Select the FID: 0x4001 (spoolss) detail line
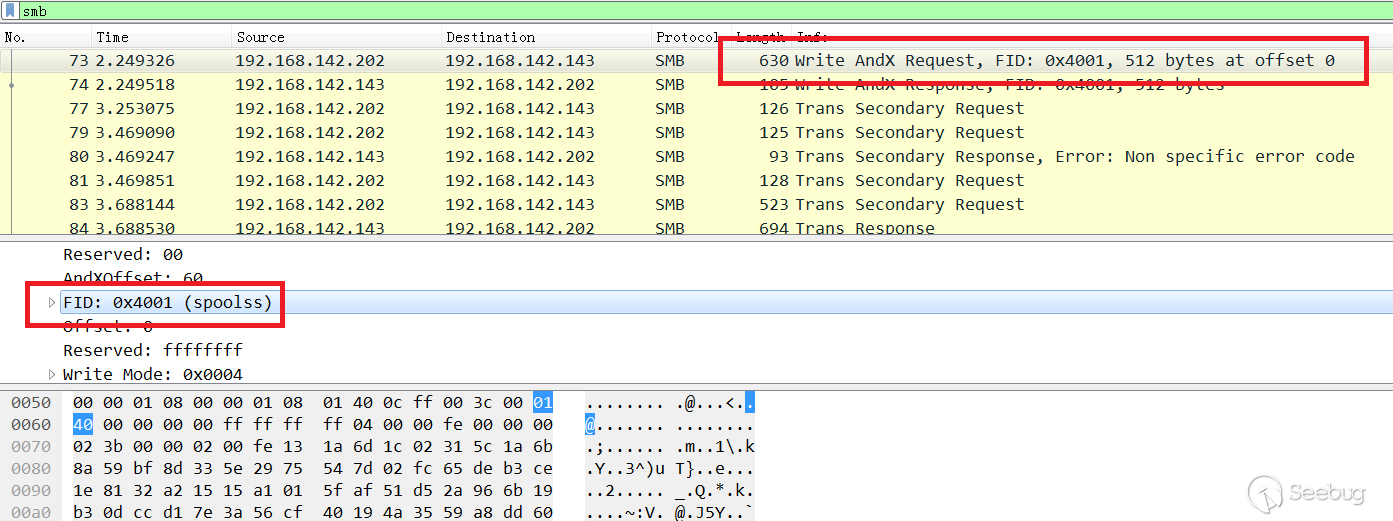Viewport: 1393px width, 521px height. 167,303
